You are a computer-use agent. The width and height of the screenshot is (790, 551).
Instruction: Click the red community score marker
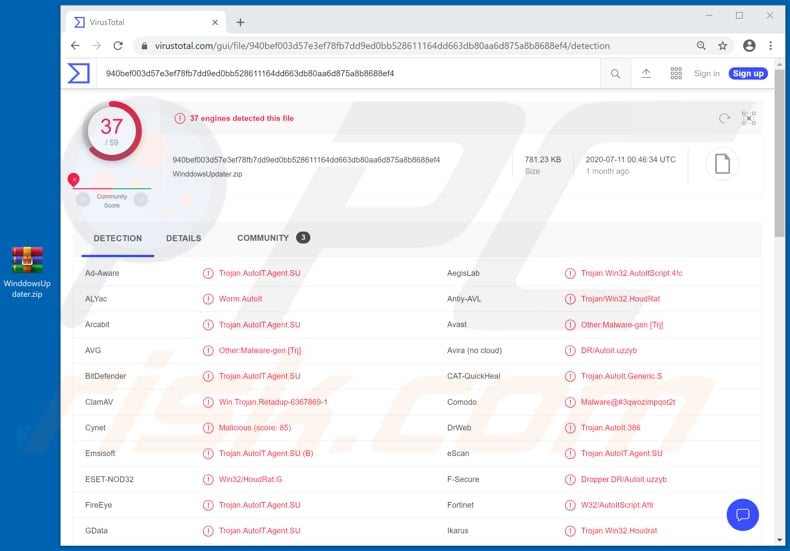(74, 179)
